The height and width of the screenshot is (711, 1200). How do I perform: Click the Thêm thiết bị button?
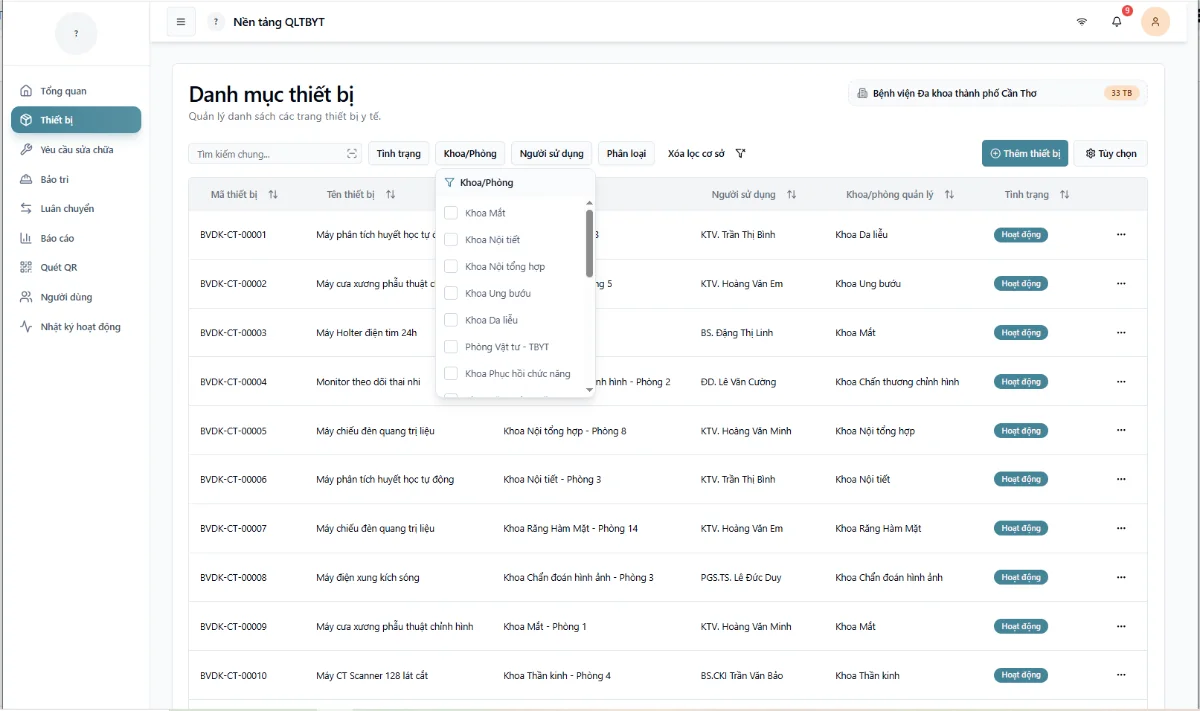1026,154
